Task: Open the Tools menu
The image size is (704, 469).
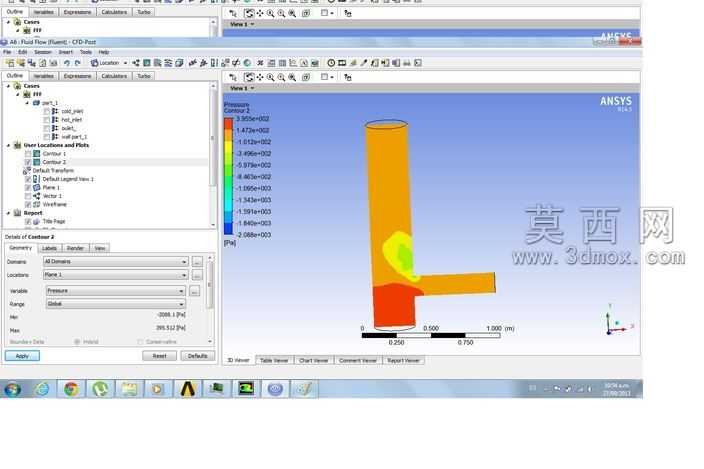Action: point(85,52)
